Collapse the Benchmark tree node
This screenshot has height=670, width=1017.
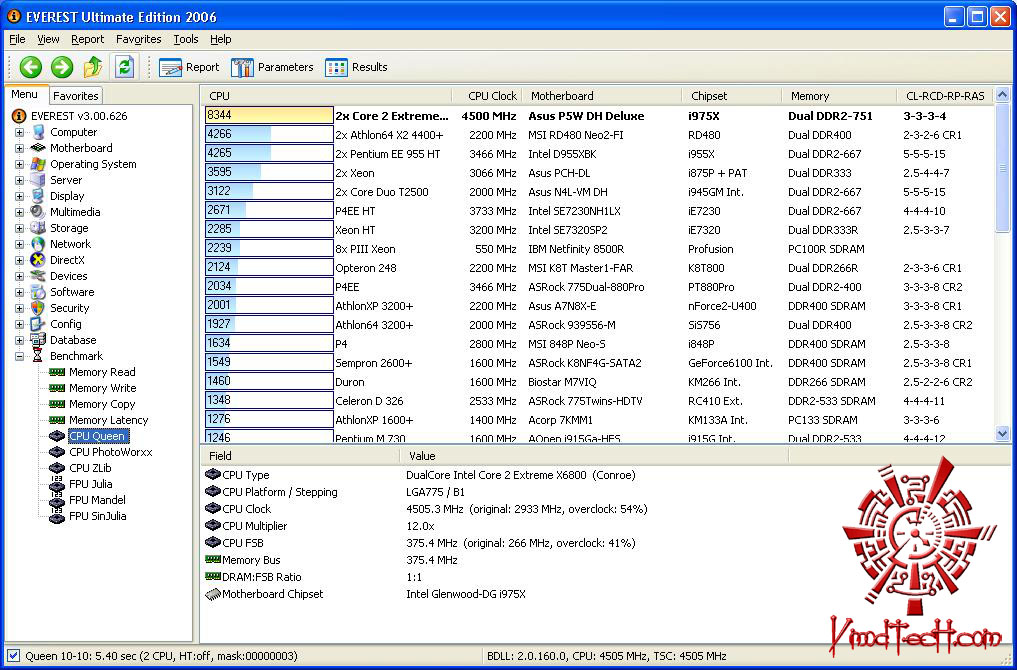click(x=19, y=356)
